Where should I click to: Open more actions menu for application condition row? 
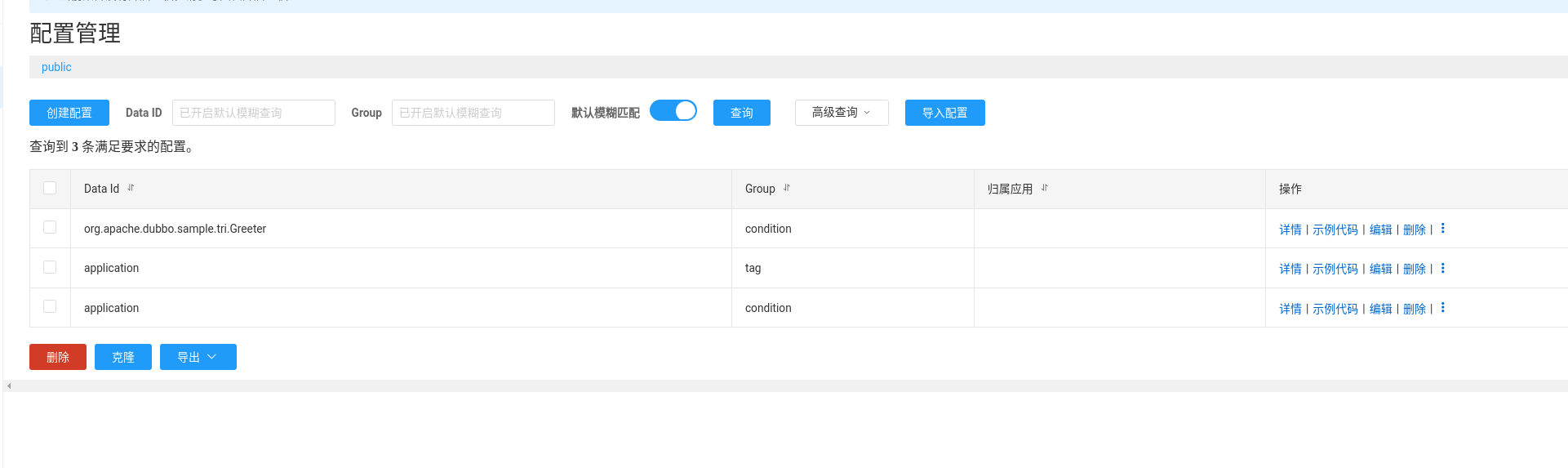[x=1442, y=308]
